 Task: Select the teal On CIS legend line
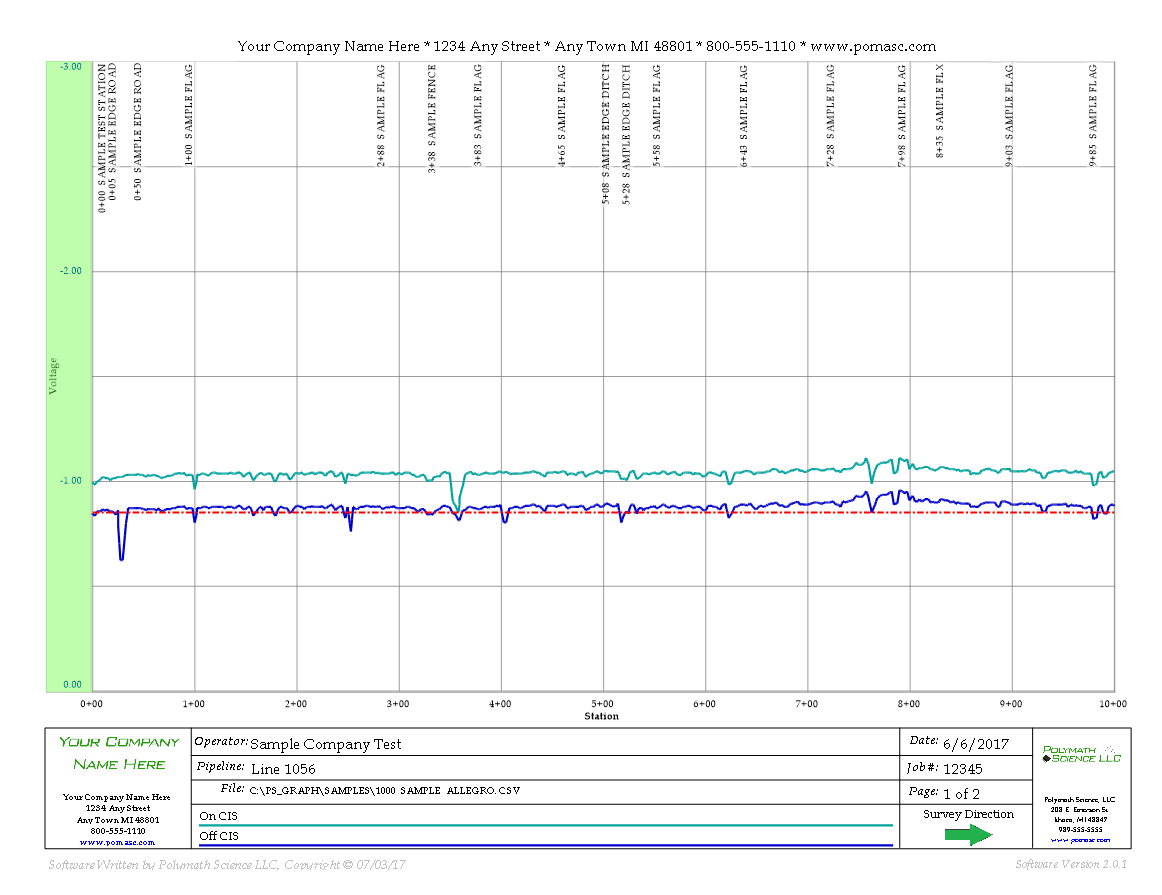pos(545,825)
